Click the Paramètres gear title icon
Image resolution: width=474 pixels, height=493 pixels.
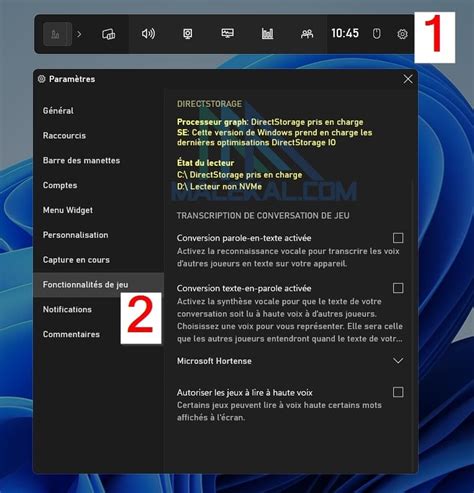(x=42, y=79)
